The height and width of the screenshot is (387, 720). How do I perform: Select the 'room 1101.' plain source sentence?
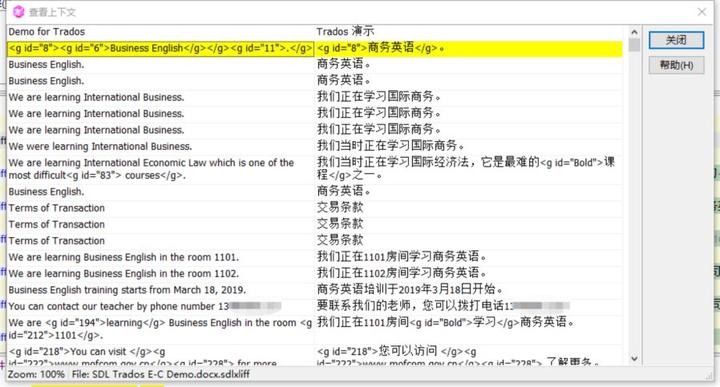[x=160, y=257]
